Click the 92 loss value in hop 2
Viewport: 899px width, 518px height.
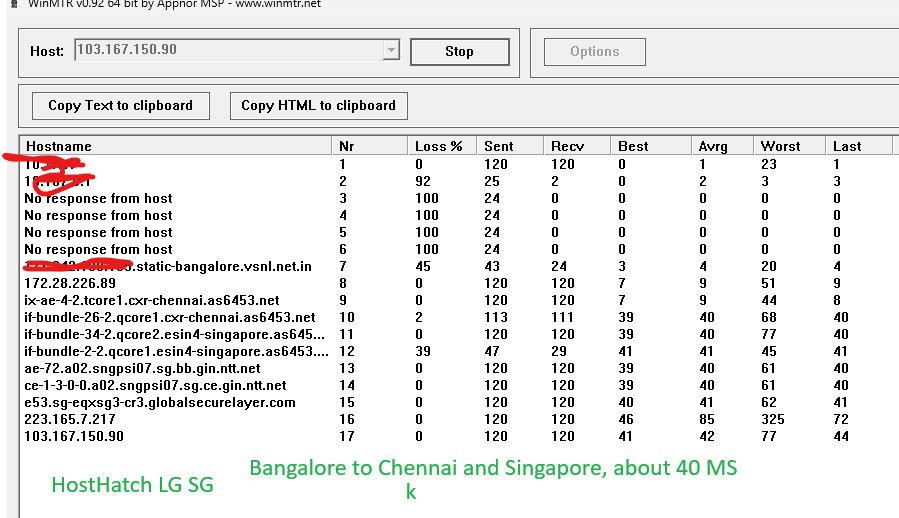[423, 181]
